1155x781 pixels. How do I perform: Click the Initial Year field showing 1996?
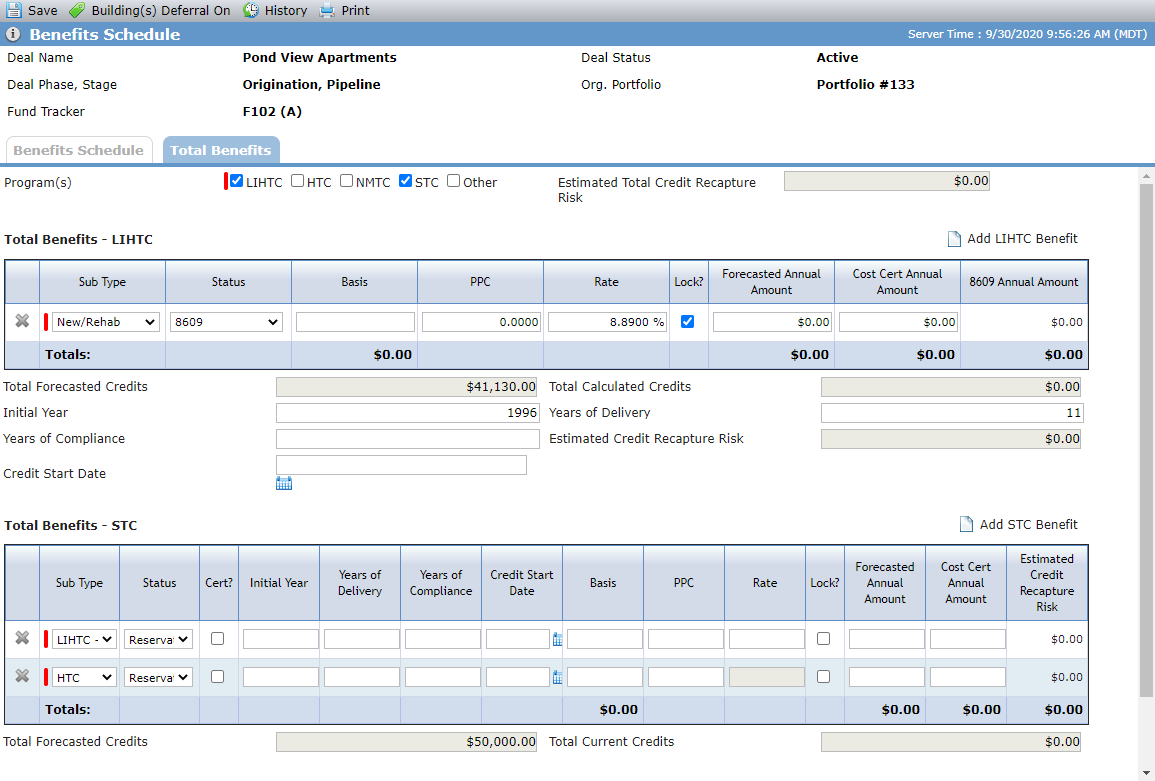coord(407,413)
